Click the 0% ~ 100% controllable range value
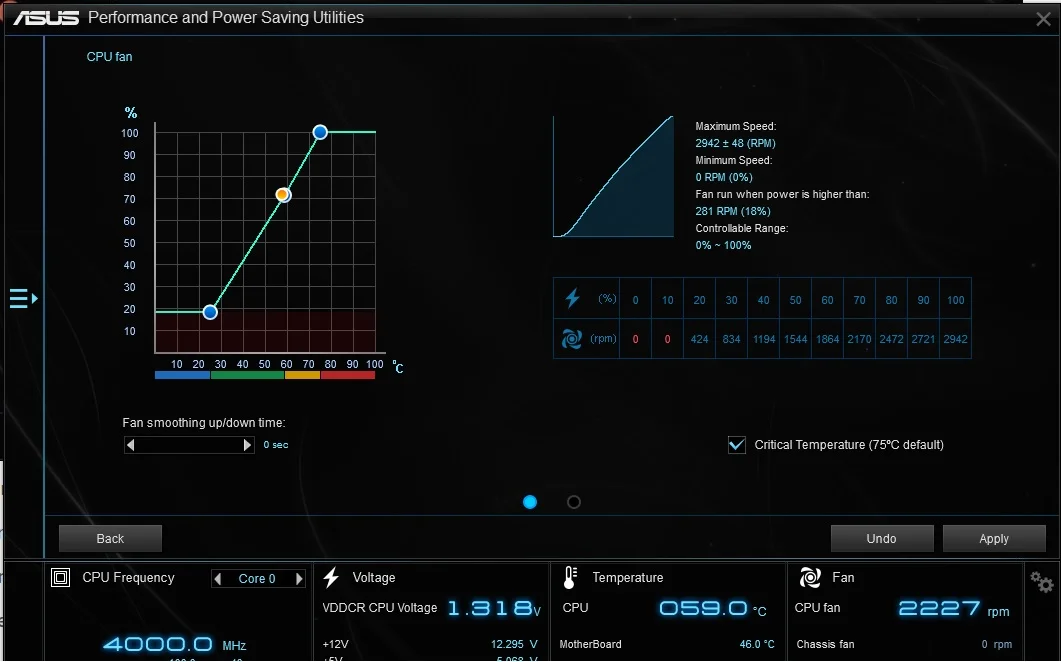The height and width of the screenshot is (662, 1061). pos(723,245)
